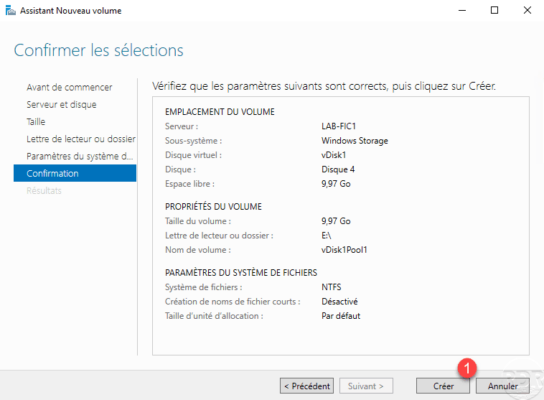Screen dimensions: 544x400
Task: Click the Désactivé value
Action: (x=339, y=301)
